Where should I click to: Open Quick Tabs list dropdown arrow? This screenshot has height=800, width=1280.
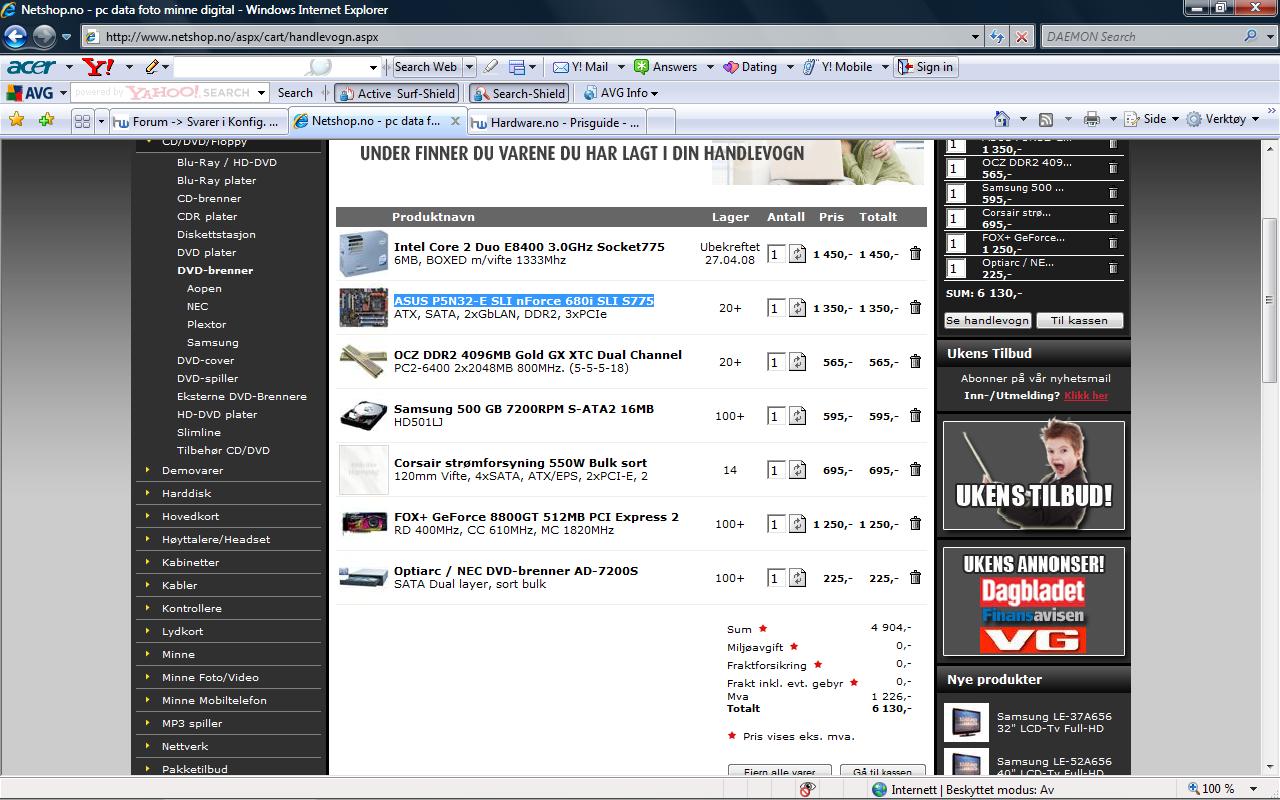click(101, 120)
